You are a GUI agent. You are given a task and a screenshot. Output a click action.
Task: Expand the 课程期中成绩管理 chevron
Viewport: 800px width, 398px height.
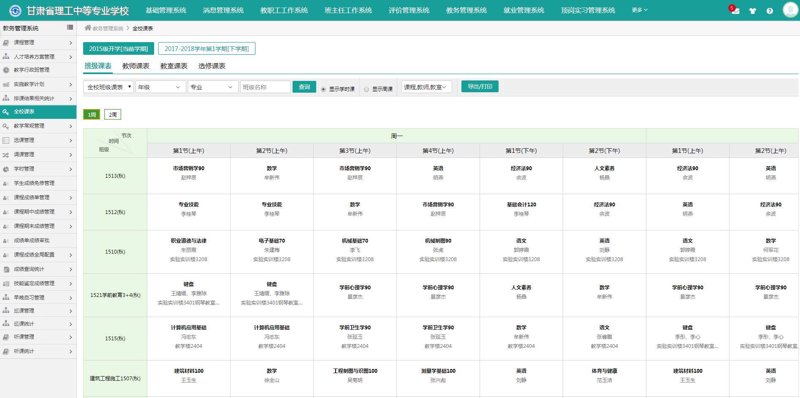70,211
